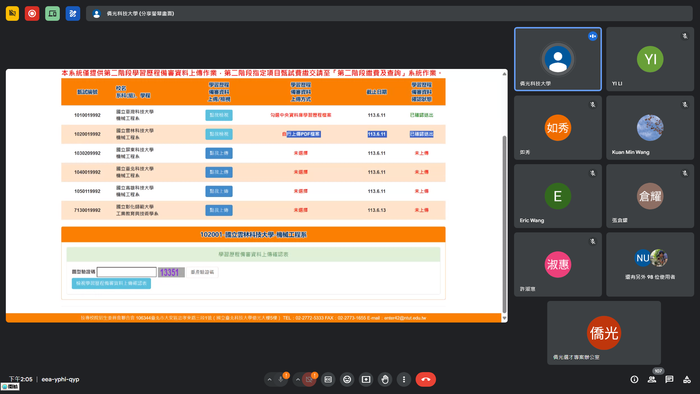Click scroll-down arrow of shared page
Viewport: 700px width, 394px height.
(x=504, y=318)
